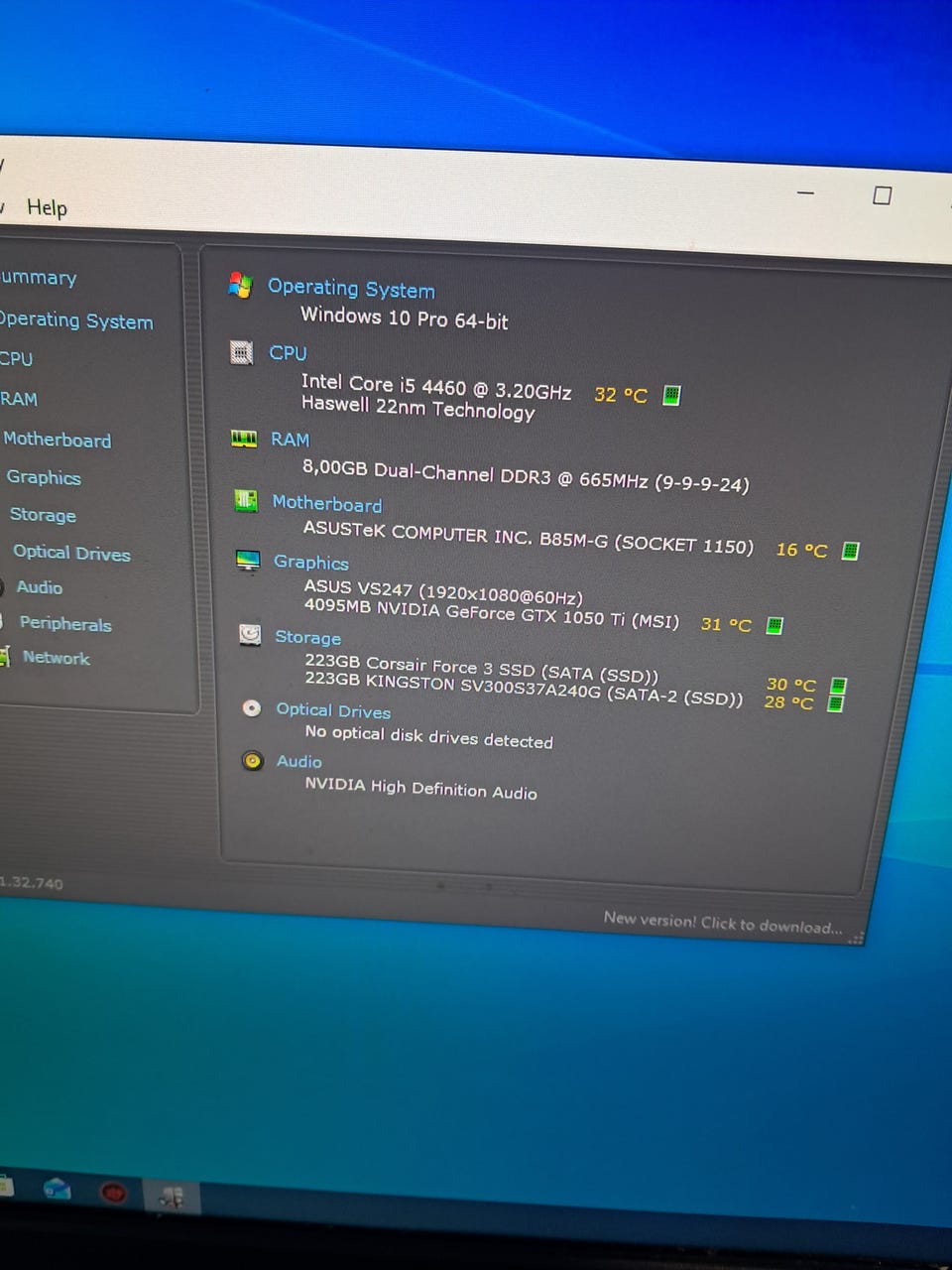
Task: Click '8,00GB Dual-Channel DDR3' RAM line
Action: (x=525, y=474)
